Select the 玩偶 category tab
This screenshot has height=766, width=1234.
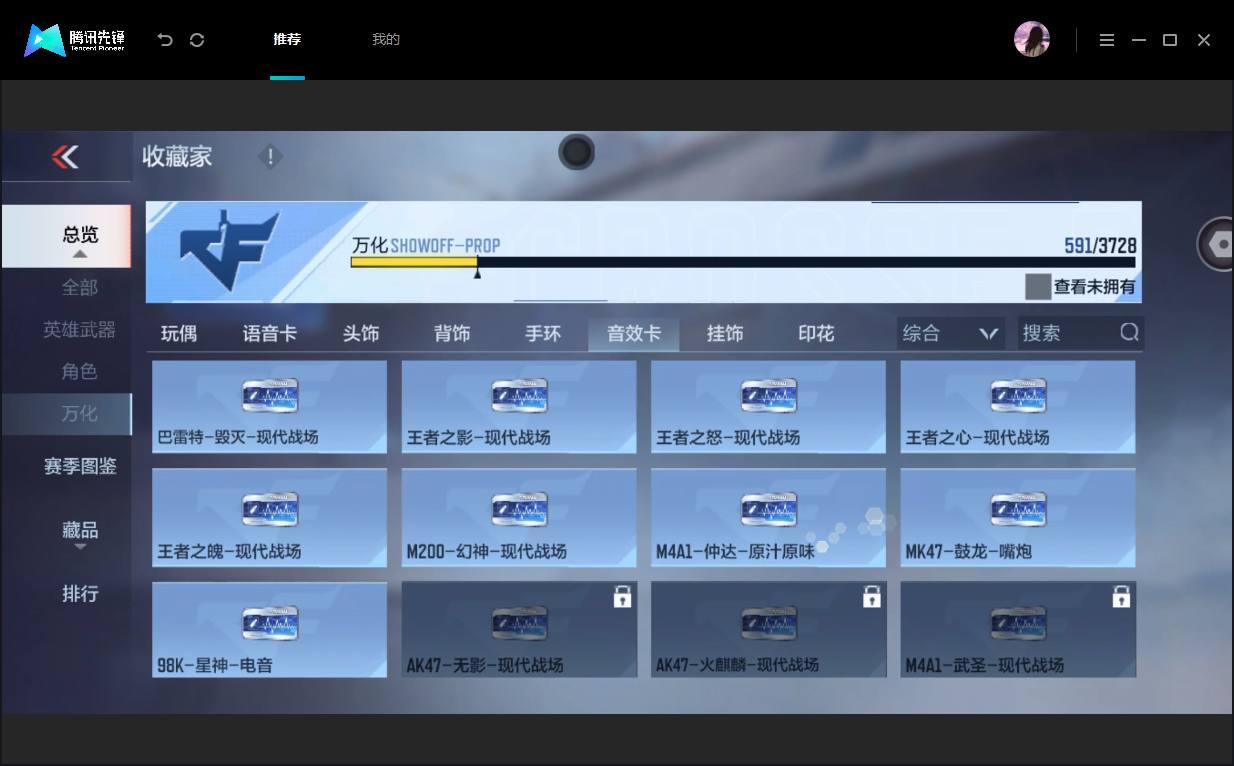click(179, 333)
